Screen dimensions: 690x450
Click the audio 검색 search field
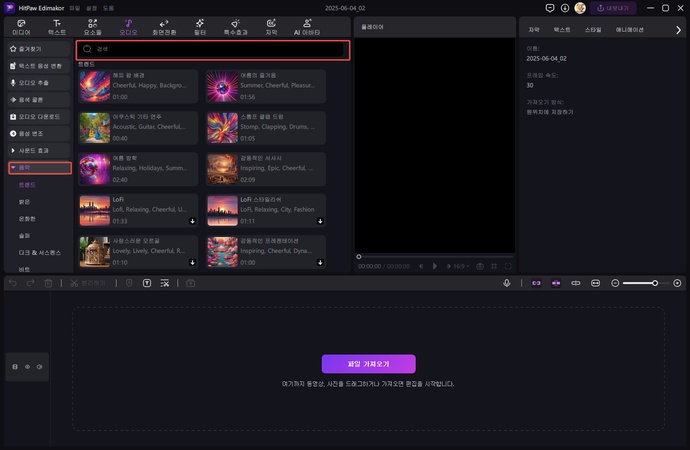212,48
